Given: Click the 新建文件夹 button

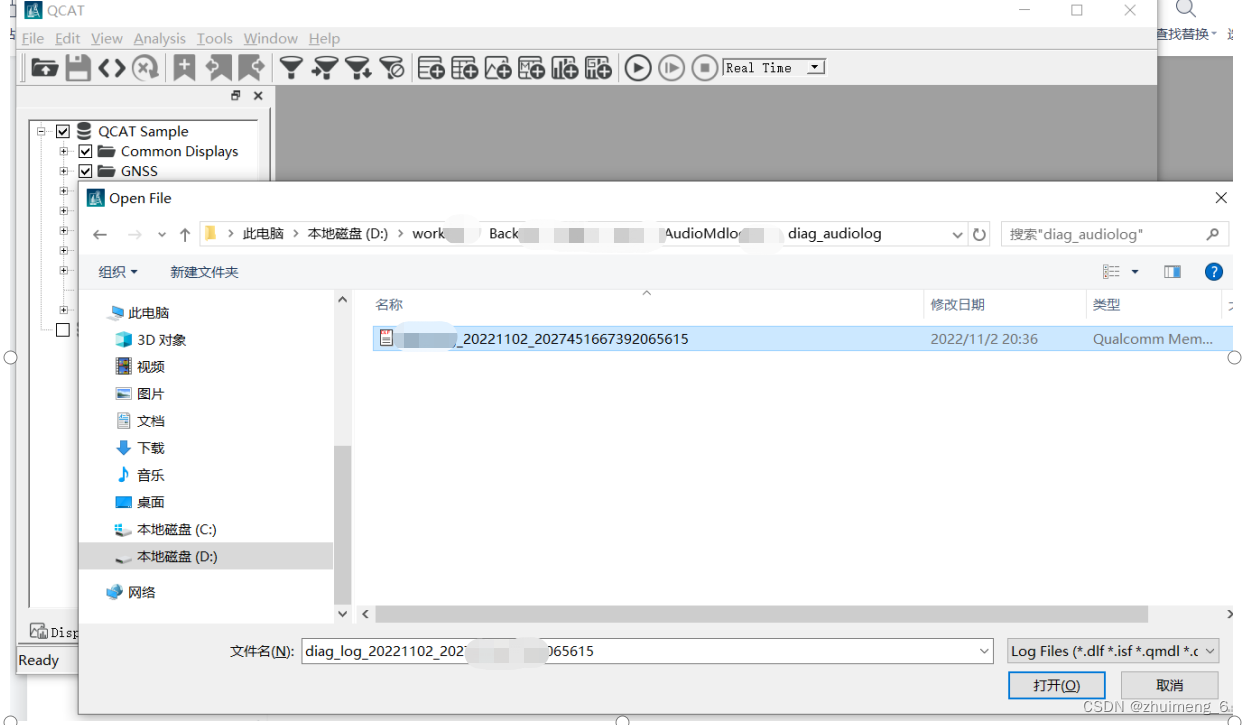Looking at the screenshot, I should click(204, 272).
